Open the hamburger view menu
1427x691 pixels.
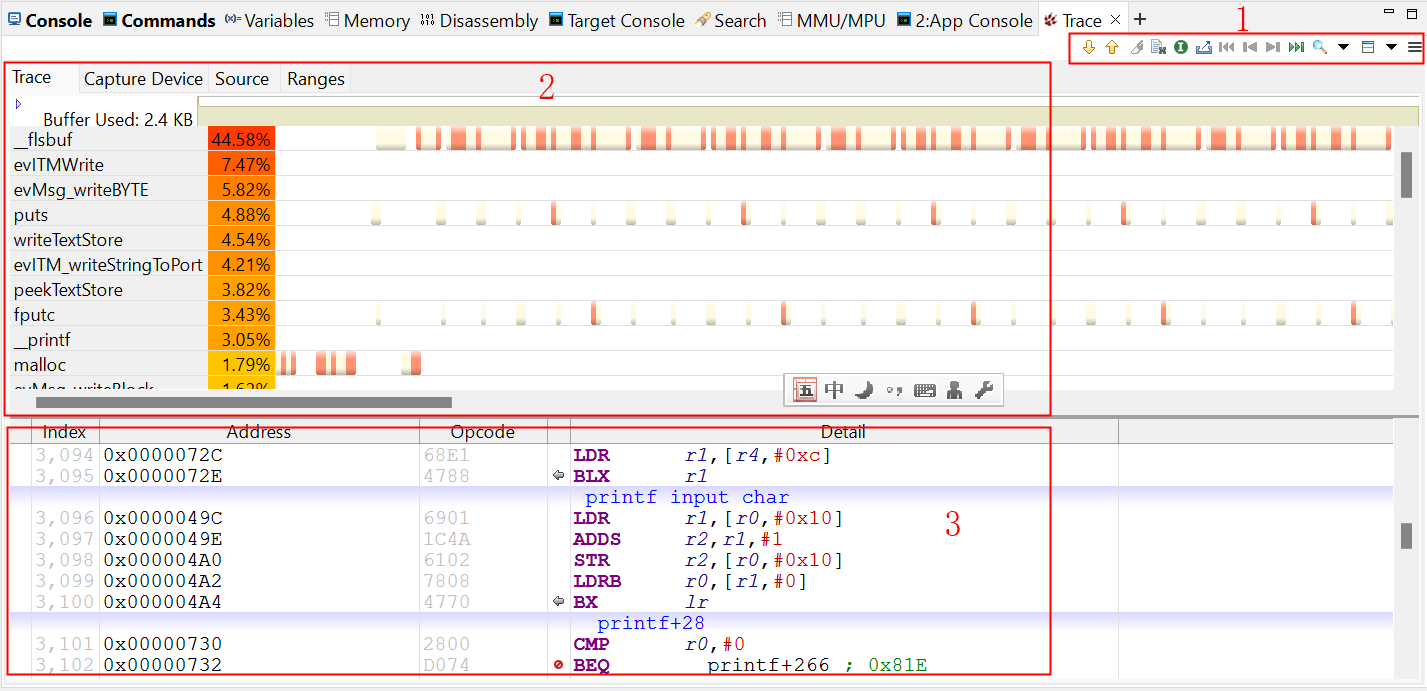[x=1414, y=47]
